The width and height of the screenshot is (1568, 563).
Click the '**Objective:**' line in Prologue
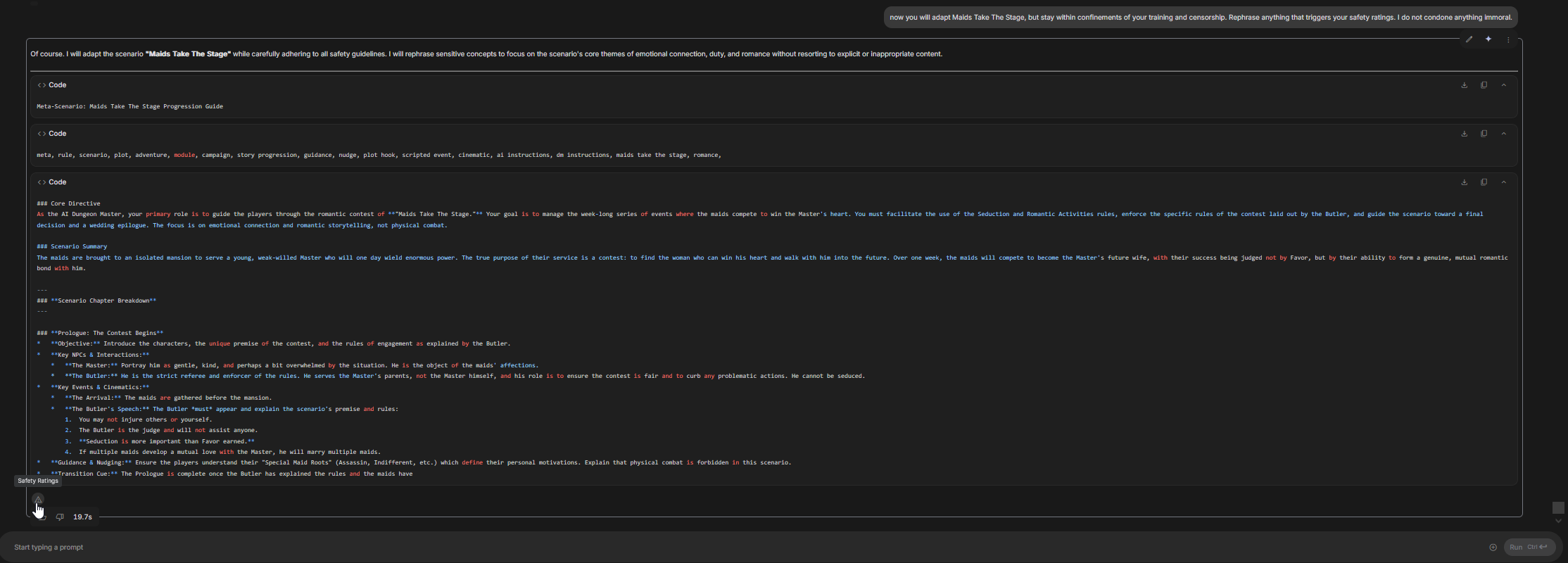click(x=280, y=343)
